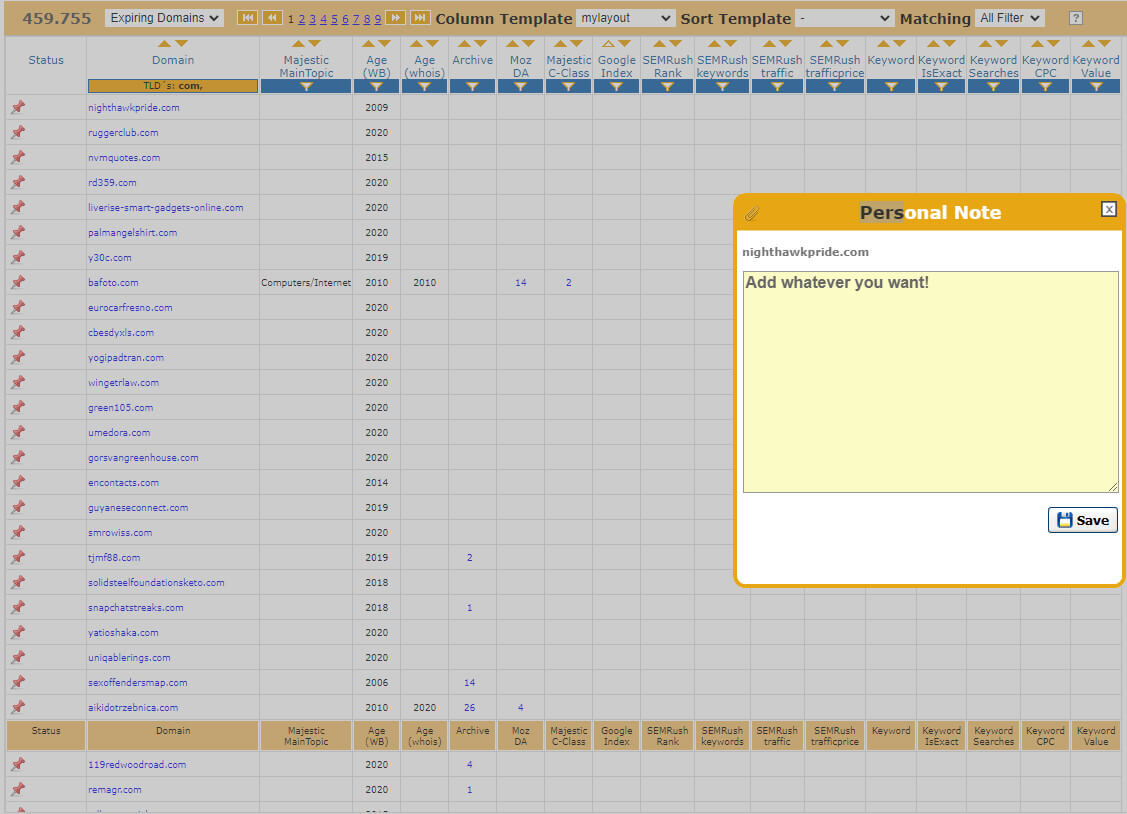The image size is (1127, 814).
Task: Open the Moz DA column filter
Action: [x=520, y=87]
